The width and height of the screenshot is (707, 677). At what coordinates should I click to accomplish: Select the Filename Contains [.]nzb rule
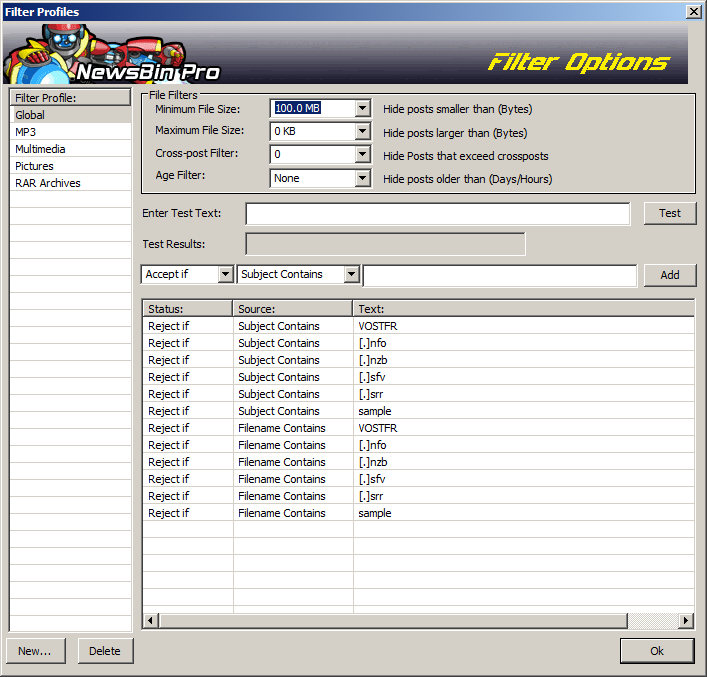(418, 462)
